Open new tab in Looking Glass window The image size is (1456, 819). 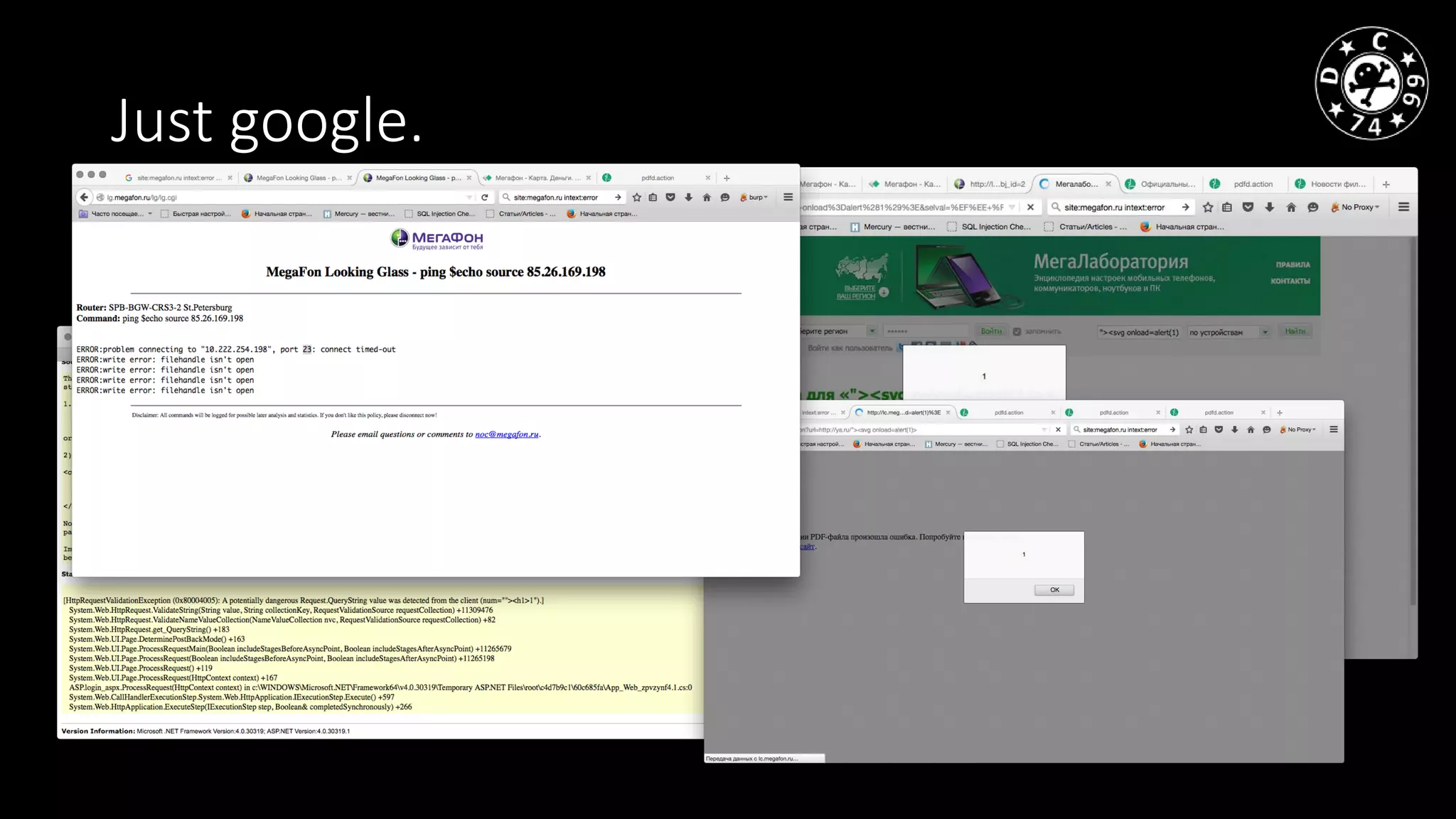point(727,178)
